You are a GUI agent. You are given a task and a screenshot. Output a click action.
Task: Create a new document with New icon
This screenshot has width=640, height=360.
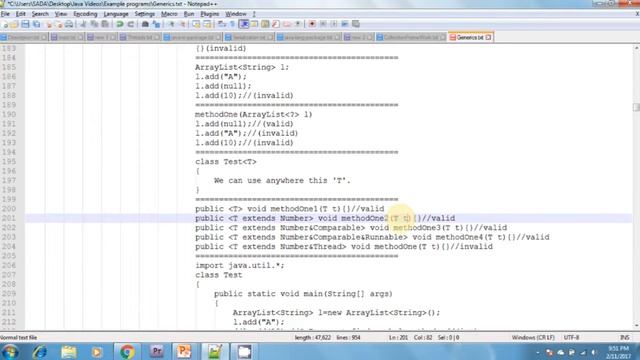[x=5, y=24]
